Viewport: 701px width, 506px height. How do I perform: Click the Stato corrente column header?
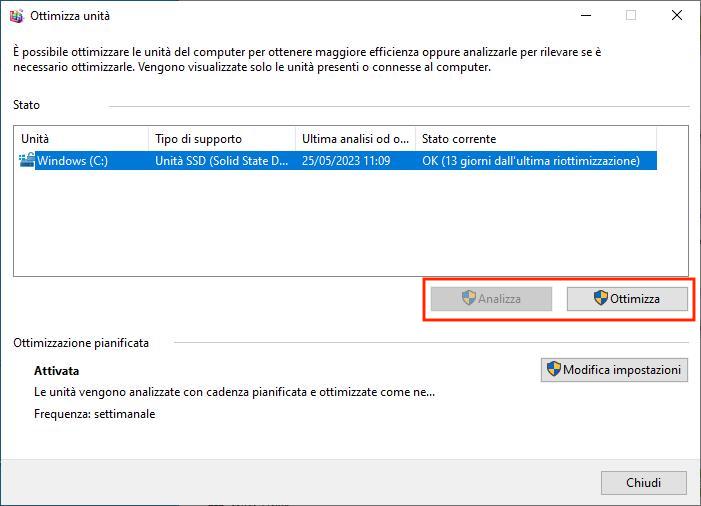[x=535, y=138]
